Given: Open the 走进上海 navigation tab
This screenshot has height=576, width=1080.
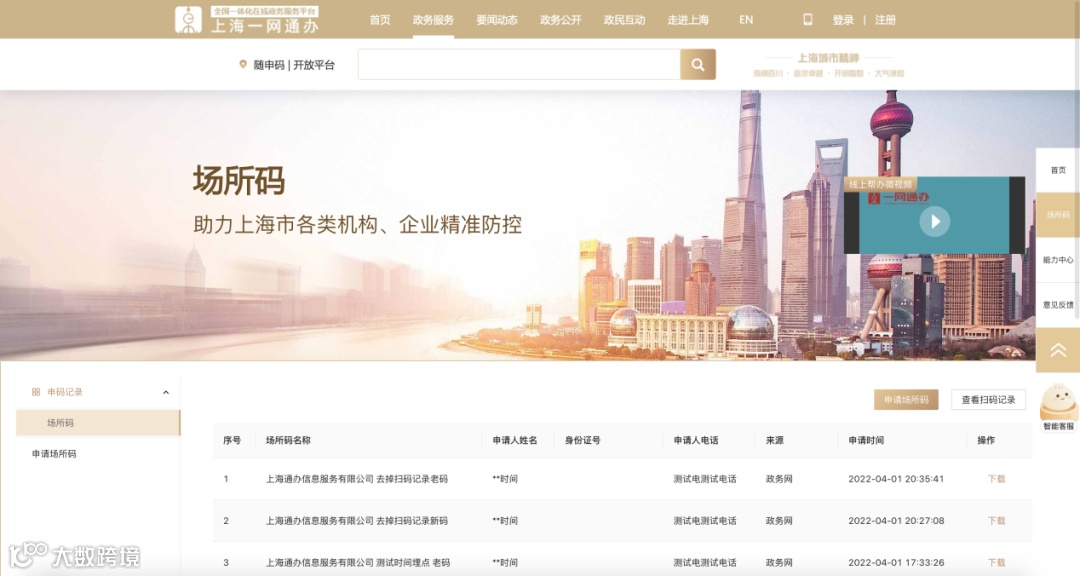Looking at the screenshot, I should tap(688, 20).
